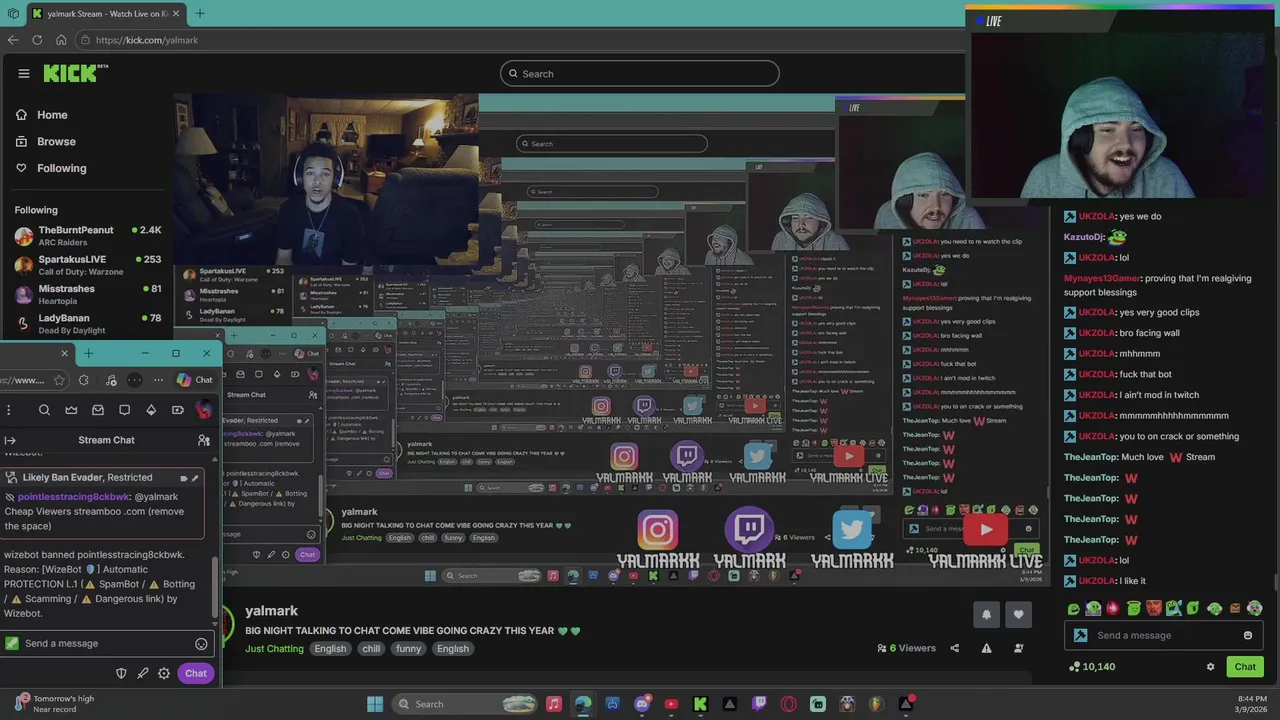Click the Kick logo
The height and width of the screenshot is (720, 1280).
[x=71, y=73]
